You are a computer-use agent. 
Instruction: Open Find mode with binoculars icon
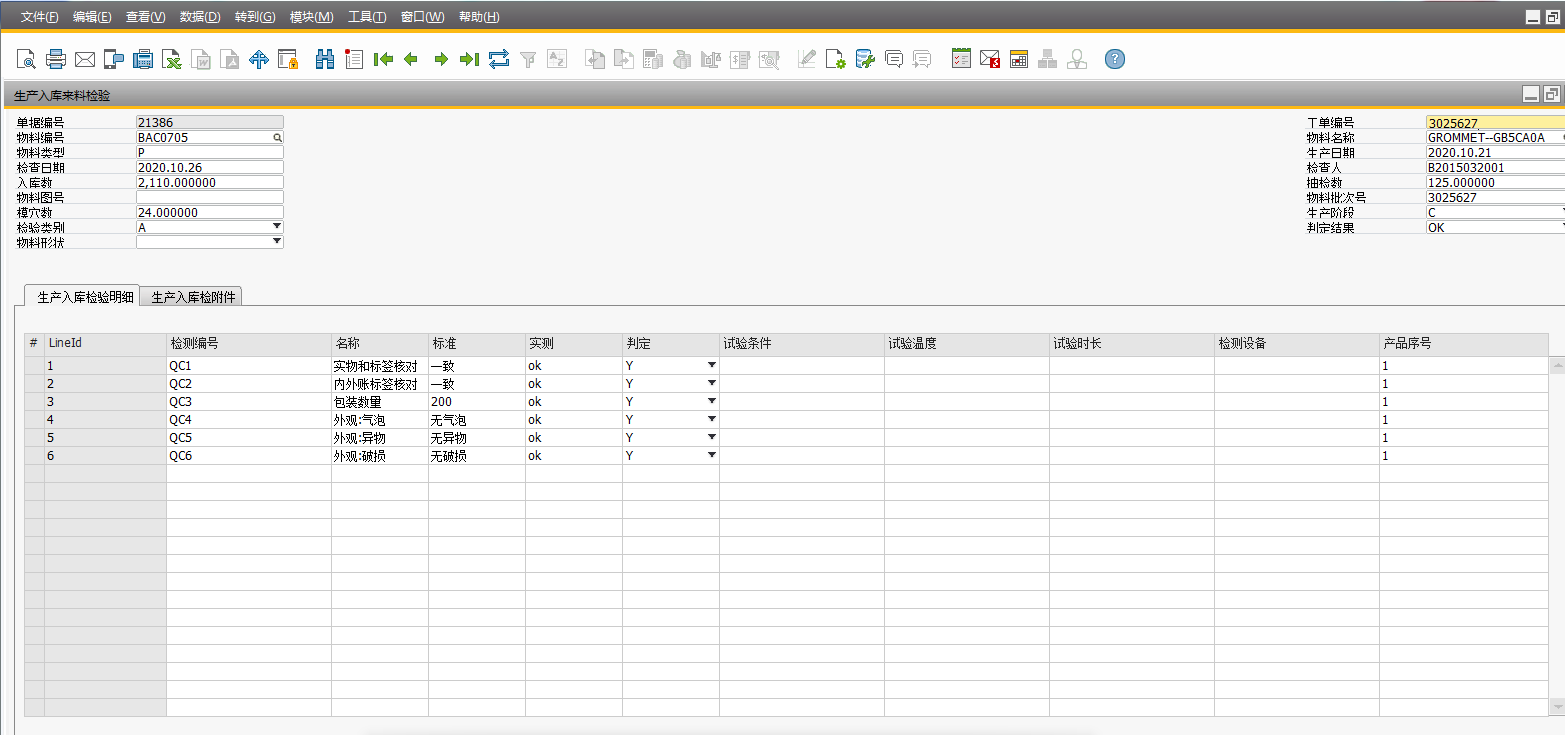[x=324, y=60]
